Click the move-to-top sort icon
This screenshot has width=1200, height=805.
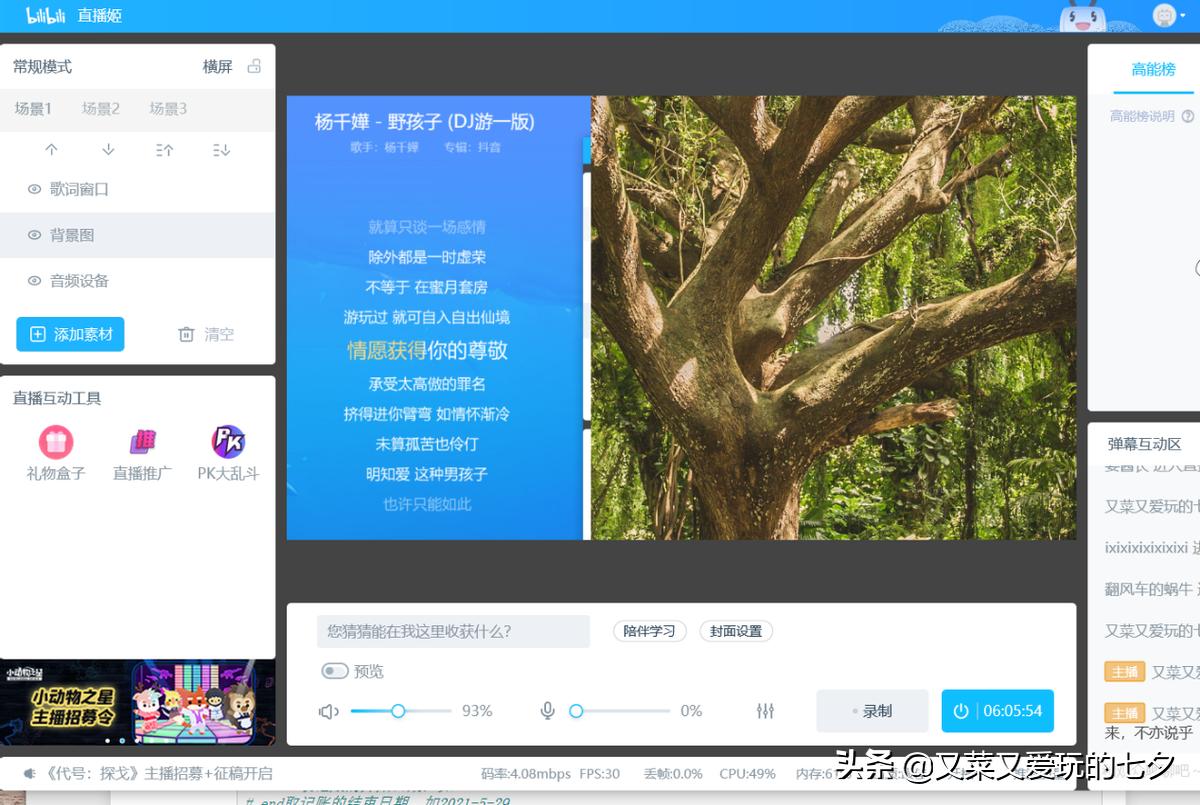coord(163,150)
